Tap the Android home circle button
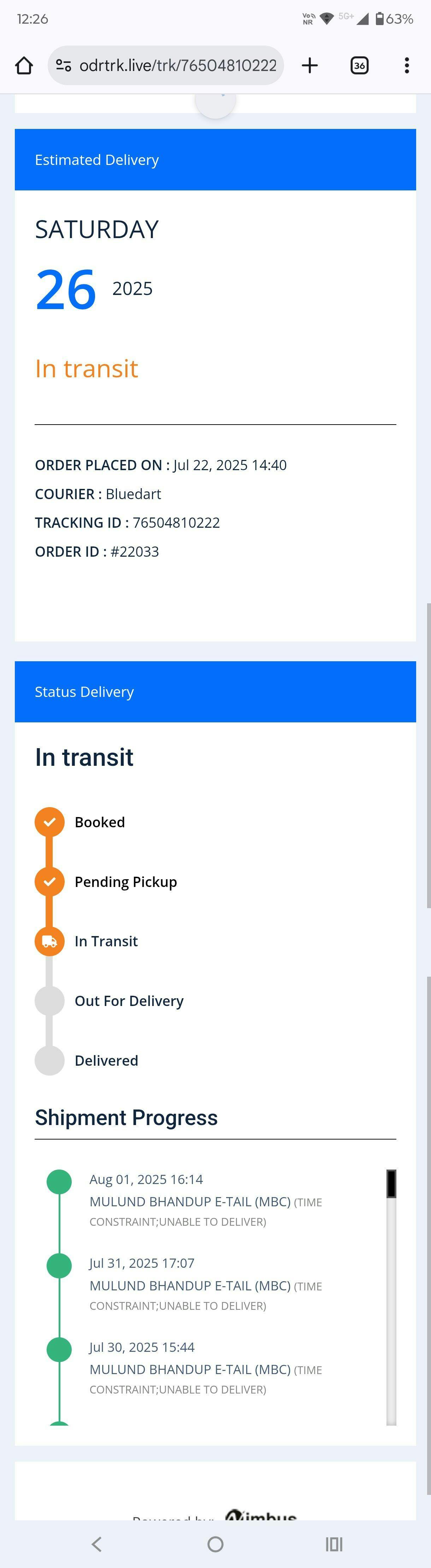 pos(215,1544)
